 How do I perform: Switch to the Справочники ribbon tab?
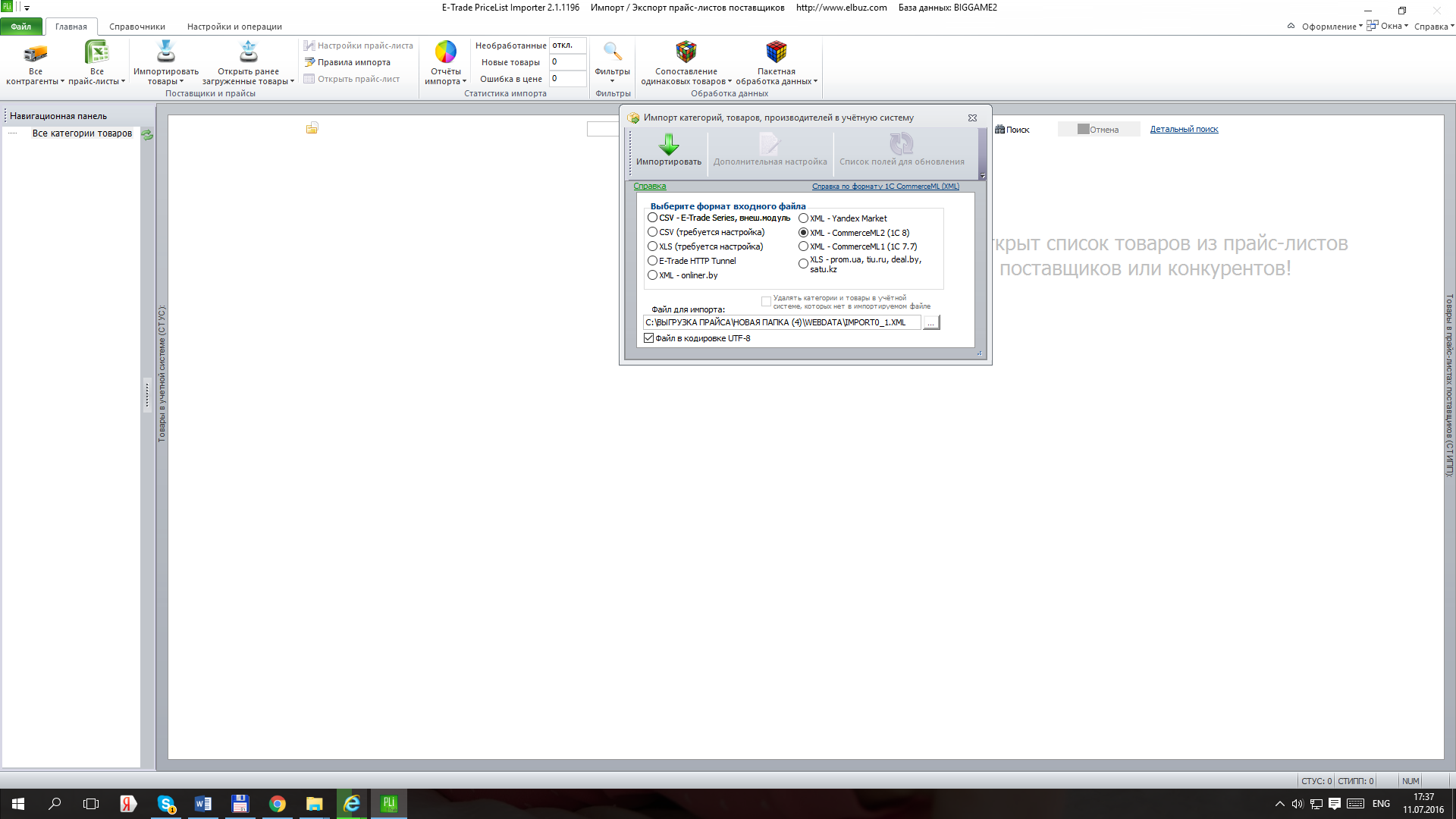coord(137,27)
